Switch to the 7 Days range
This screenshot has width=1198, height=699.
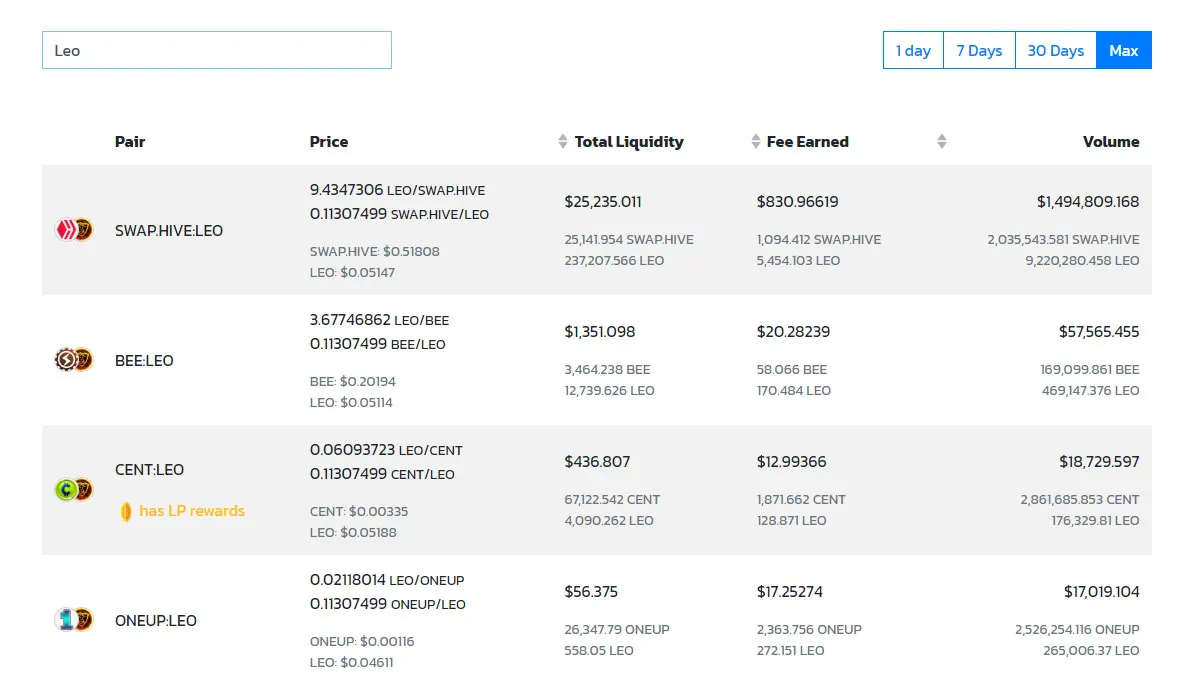[979, 50]
